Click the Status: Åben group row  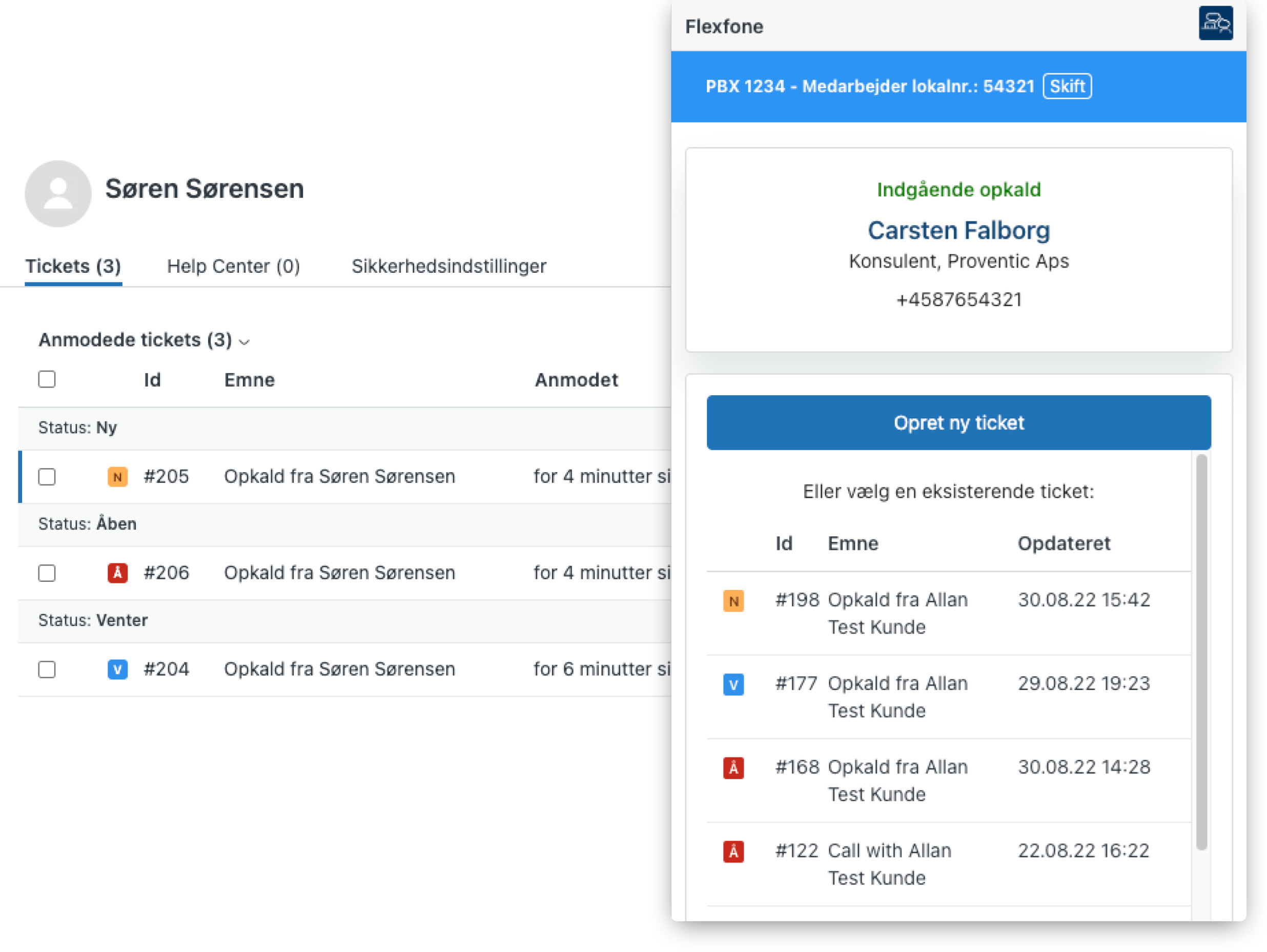[345, 524]
